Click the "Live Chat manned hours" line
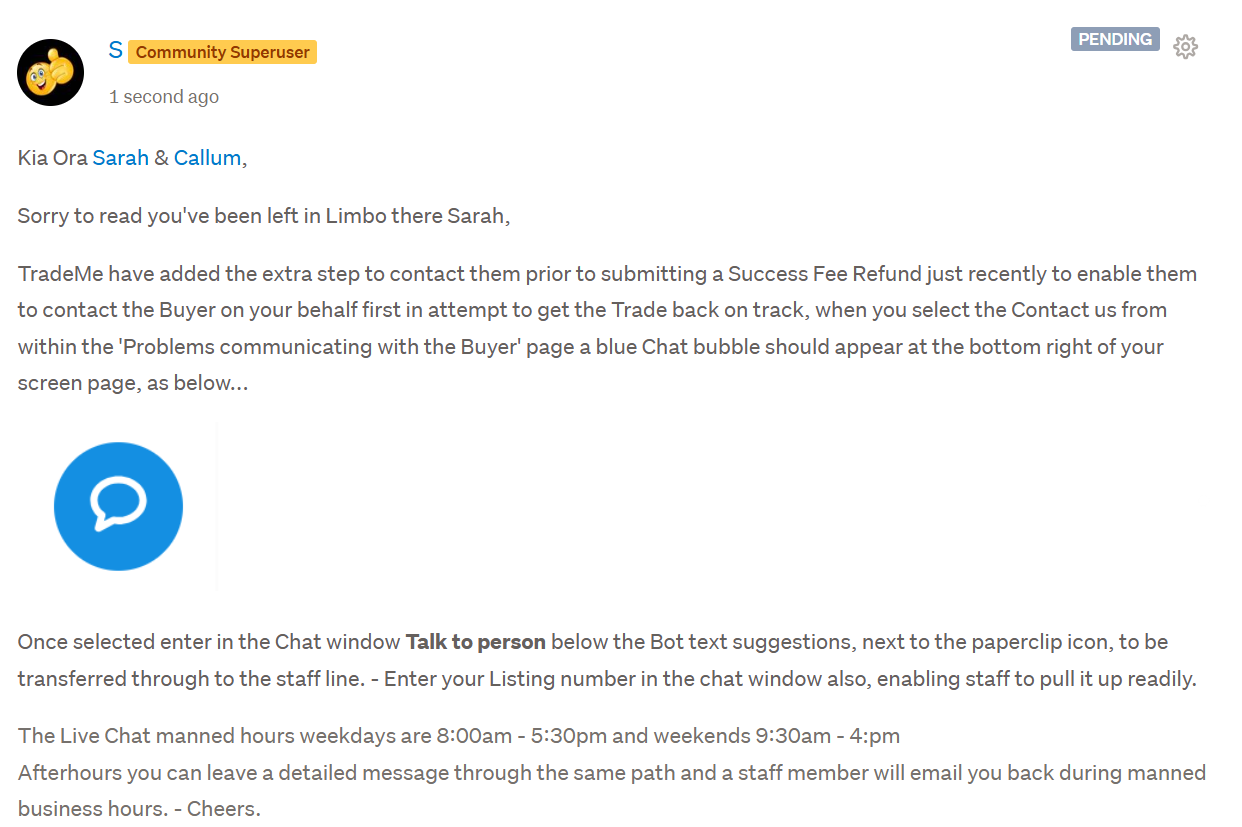 220,736
